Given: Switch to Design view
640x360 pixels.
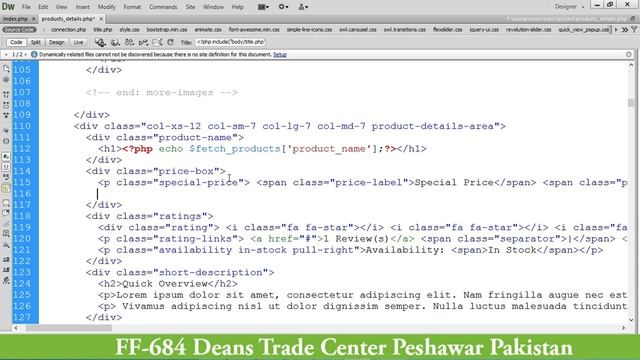Looking at the screenshot, I should (57, 42).
